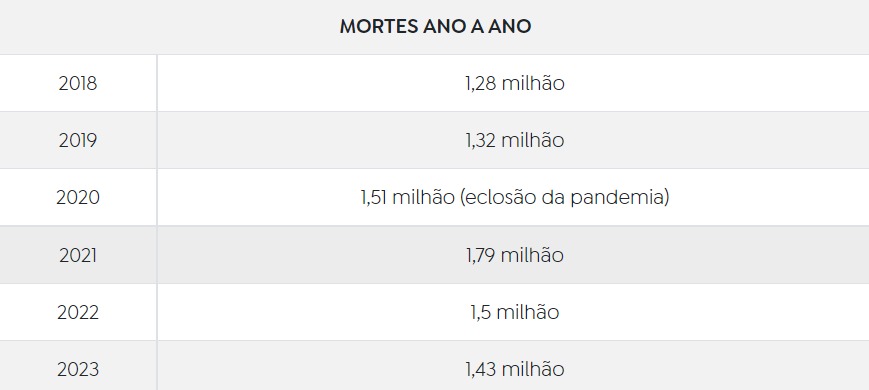Click the MORTES ANO A ANO header

(435, 27)
